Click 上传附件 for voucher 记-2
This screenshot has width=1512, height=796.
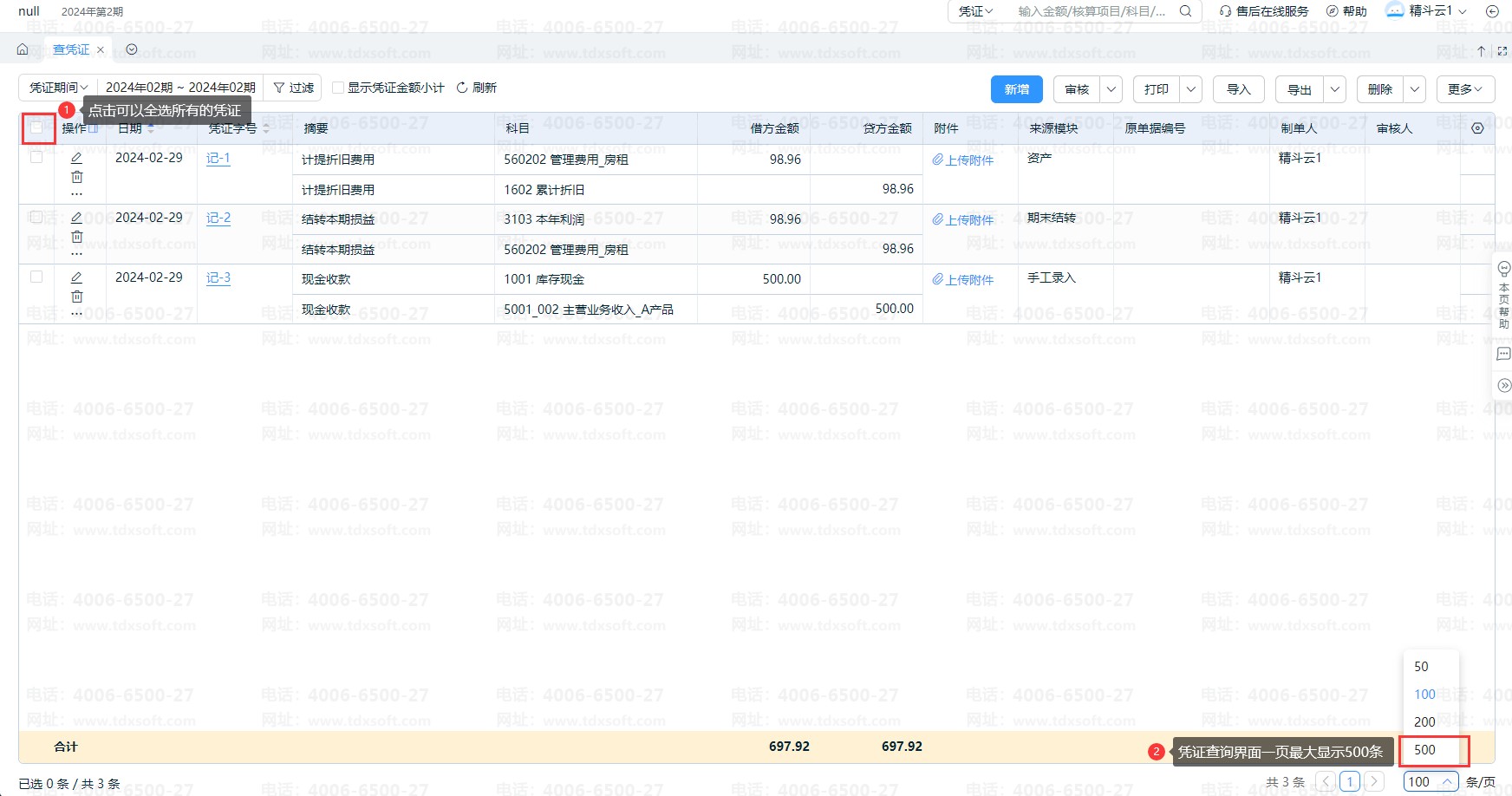[x=963, y=220]
